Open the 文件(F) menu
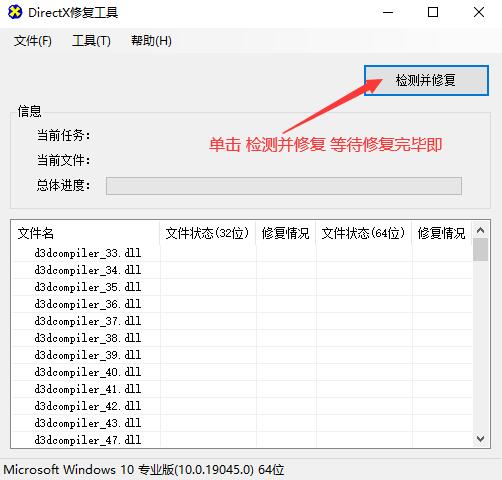Image resolution: width=502 pixels, height=480 pixels. tap(33, 41)
